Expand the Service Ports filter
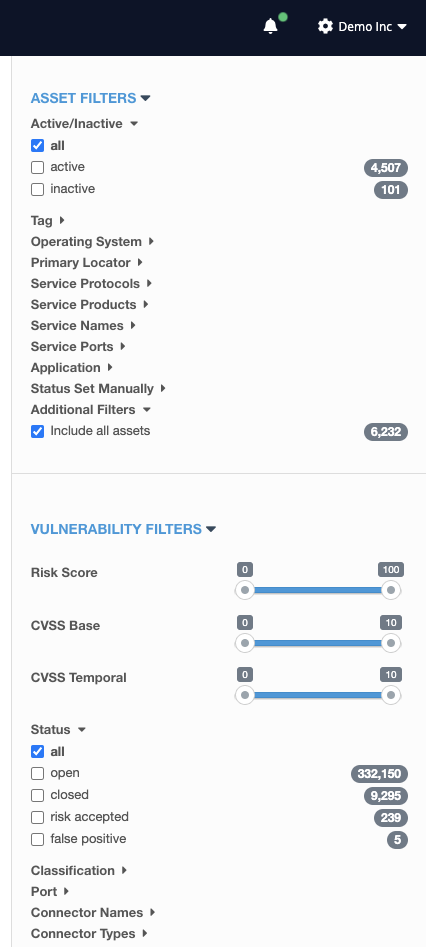 78,347
